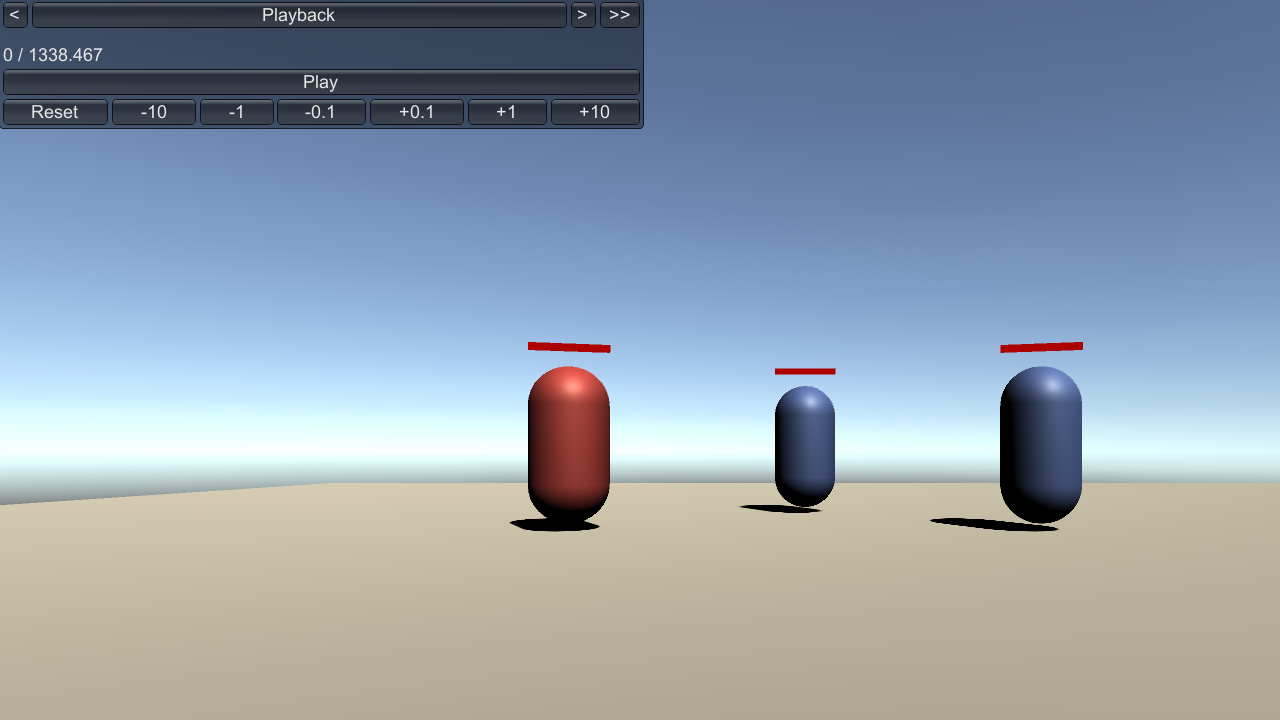Click the double right arrow button
1280x720 pixels.
619,15
